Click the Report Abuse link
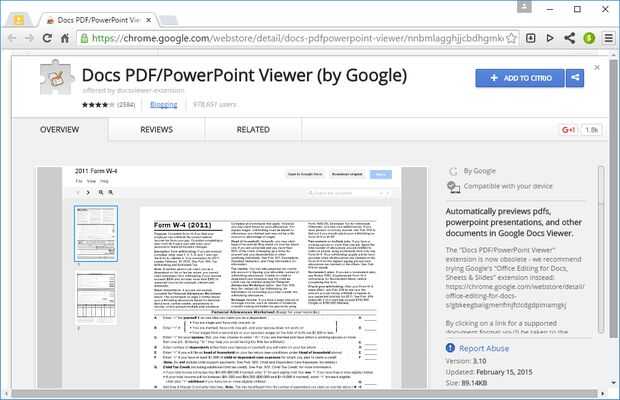This screenshot has width=620, height=400. (x=484, y=348)
